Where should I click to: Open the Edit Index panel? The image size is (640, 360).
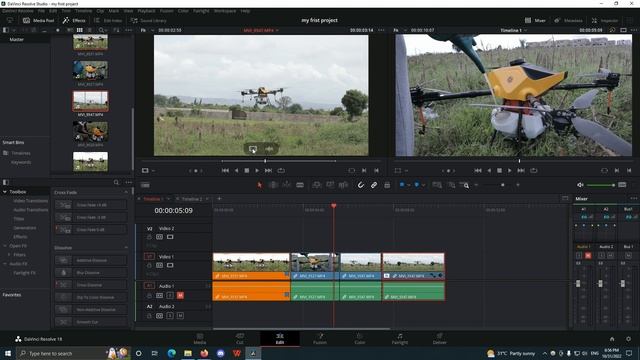click(108, 20)
